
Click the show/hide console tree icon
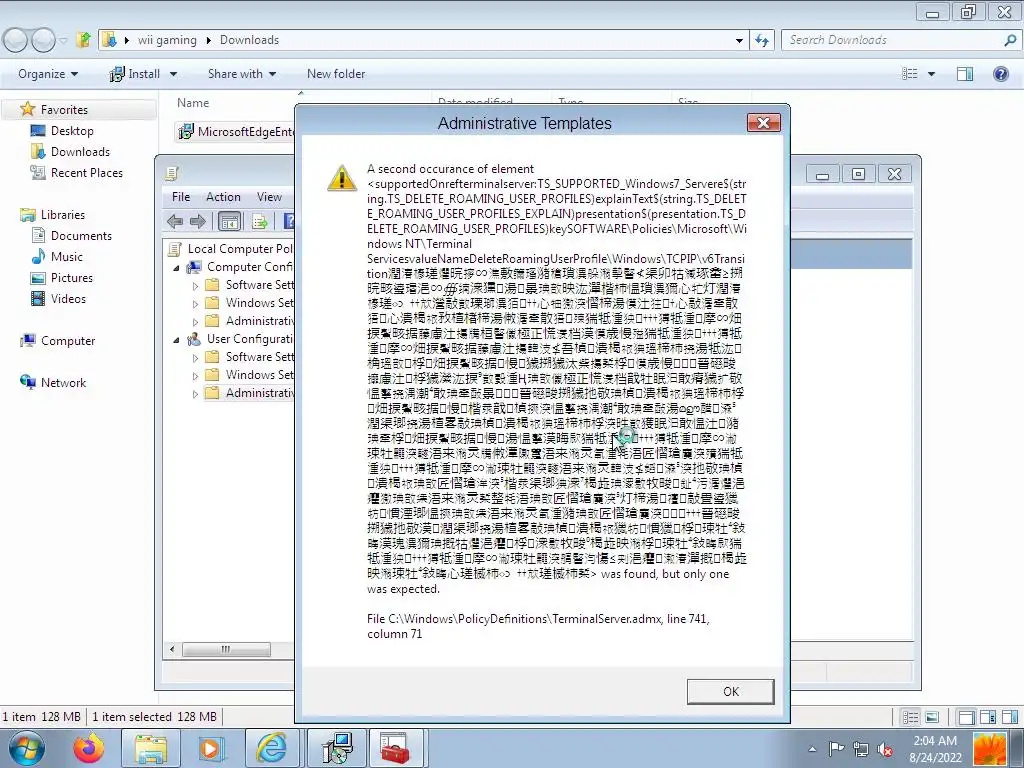coord(229,222)
